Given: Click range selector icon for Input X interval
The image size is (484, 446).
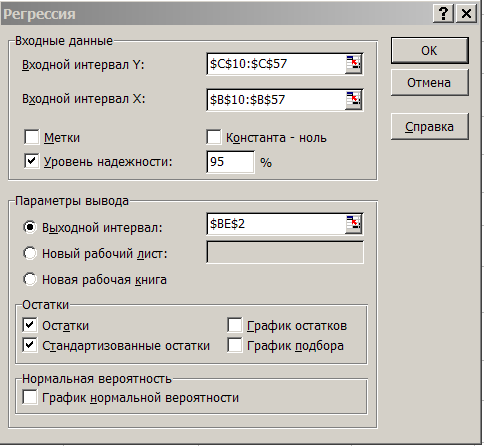Looking at the screenshot, I should click(x=353, y=100).
